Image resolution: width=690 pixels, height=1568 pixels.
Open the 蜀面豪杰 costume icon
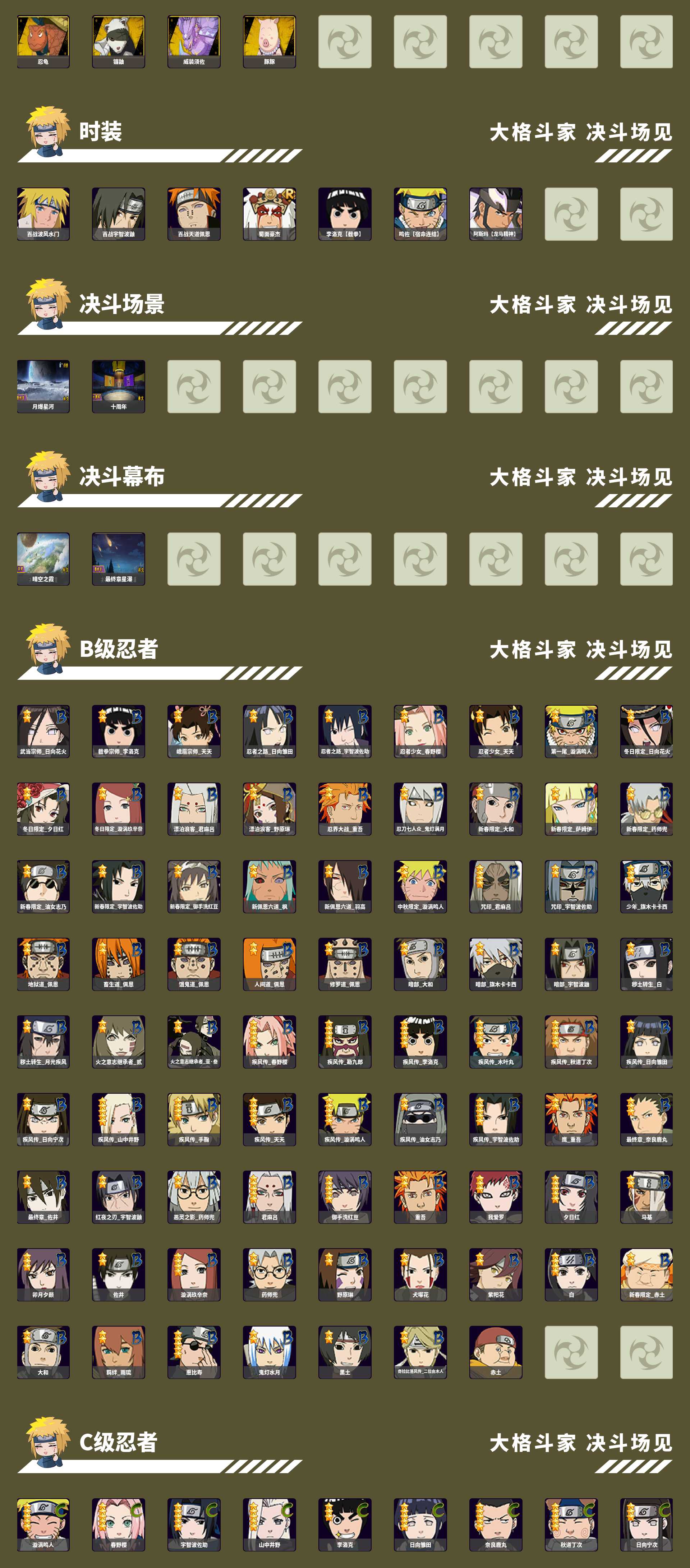pyautogui.click(x=269, y=214)
